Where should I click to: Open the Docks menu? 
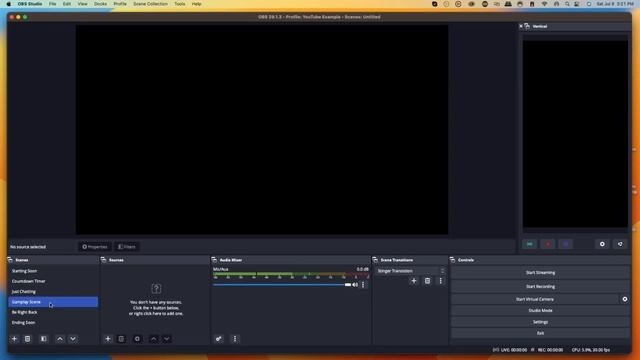click(100, 4)
